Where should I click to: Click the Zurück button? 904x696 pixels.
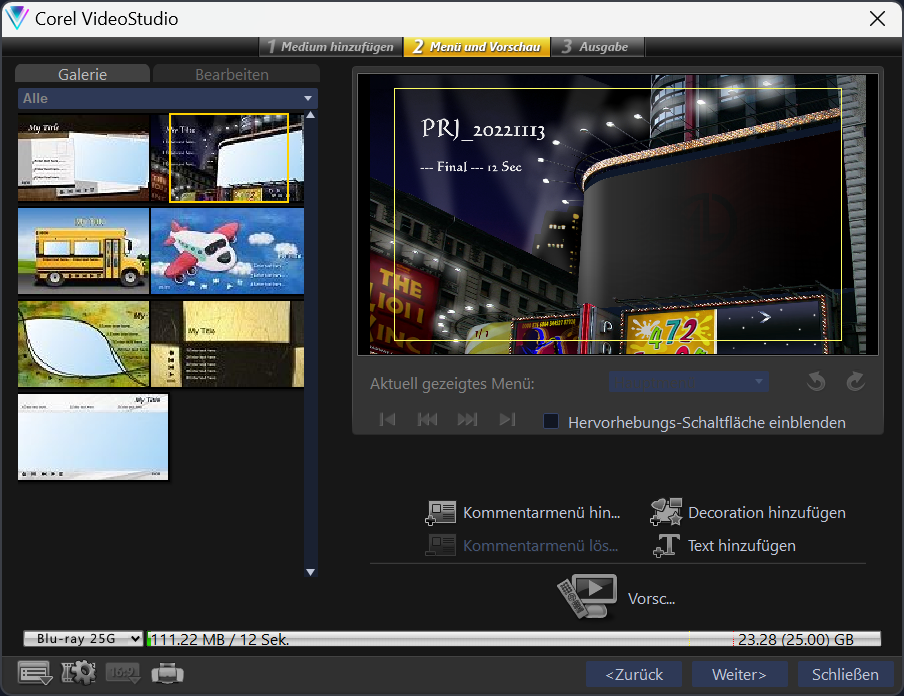634,674
